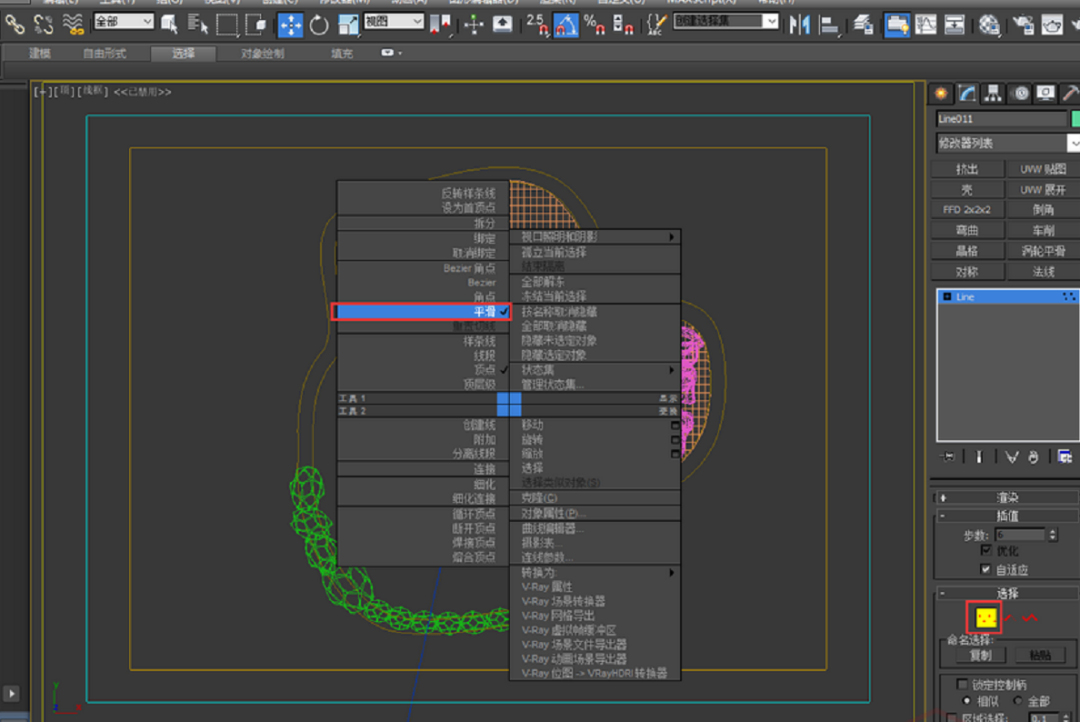Open the Utilities hammer panel tab
This screenshot has height=722, width=1080.
[x=1070, y=93]
